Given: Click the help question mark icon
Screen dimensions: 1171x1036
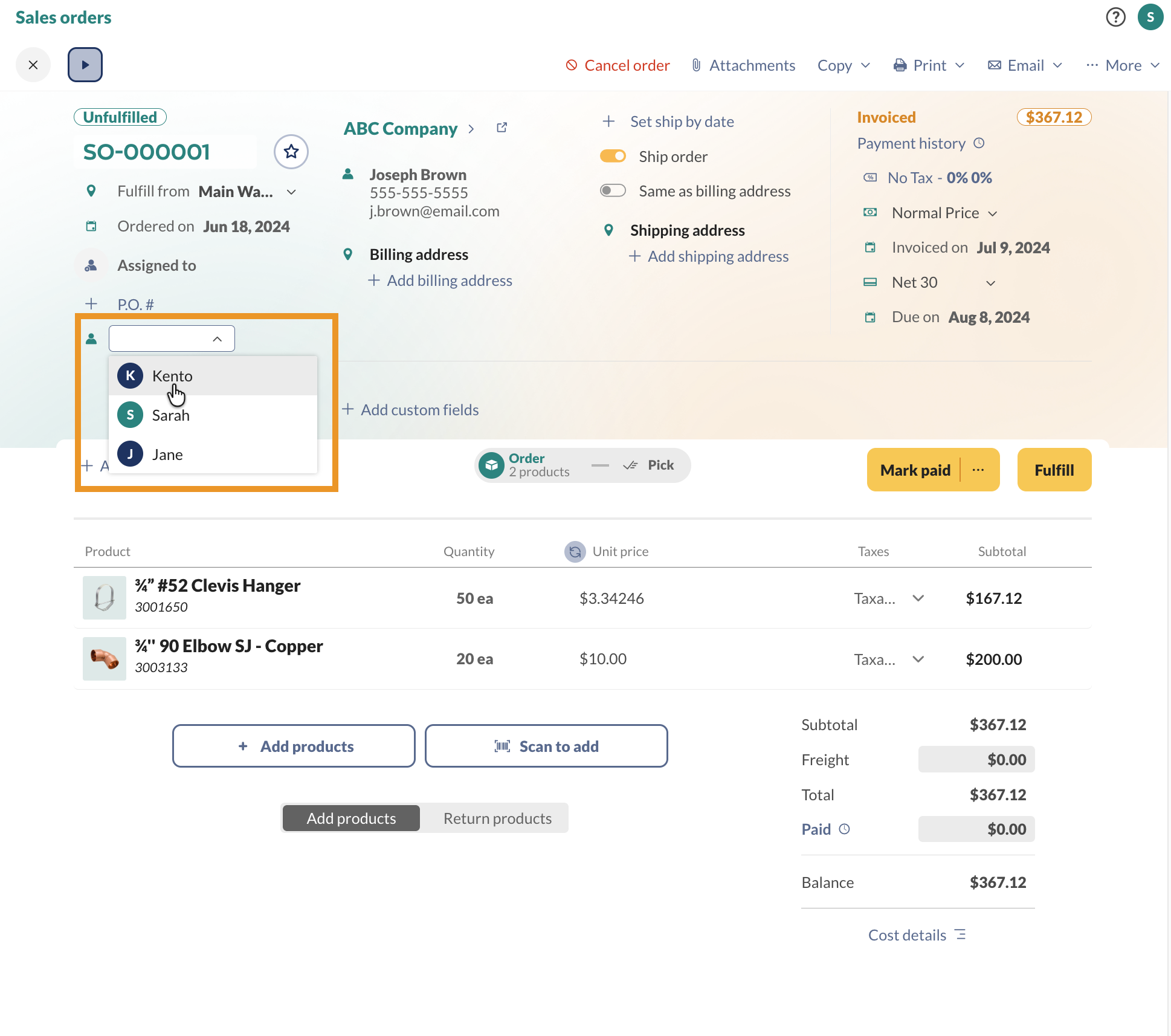Looking at the screenshot, I should click(1115, 17).
